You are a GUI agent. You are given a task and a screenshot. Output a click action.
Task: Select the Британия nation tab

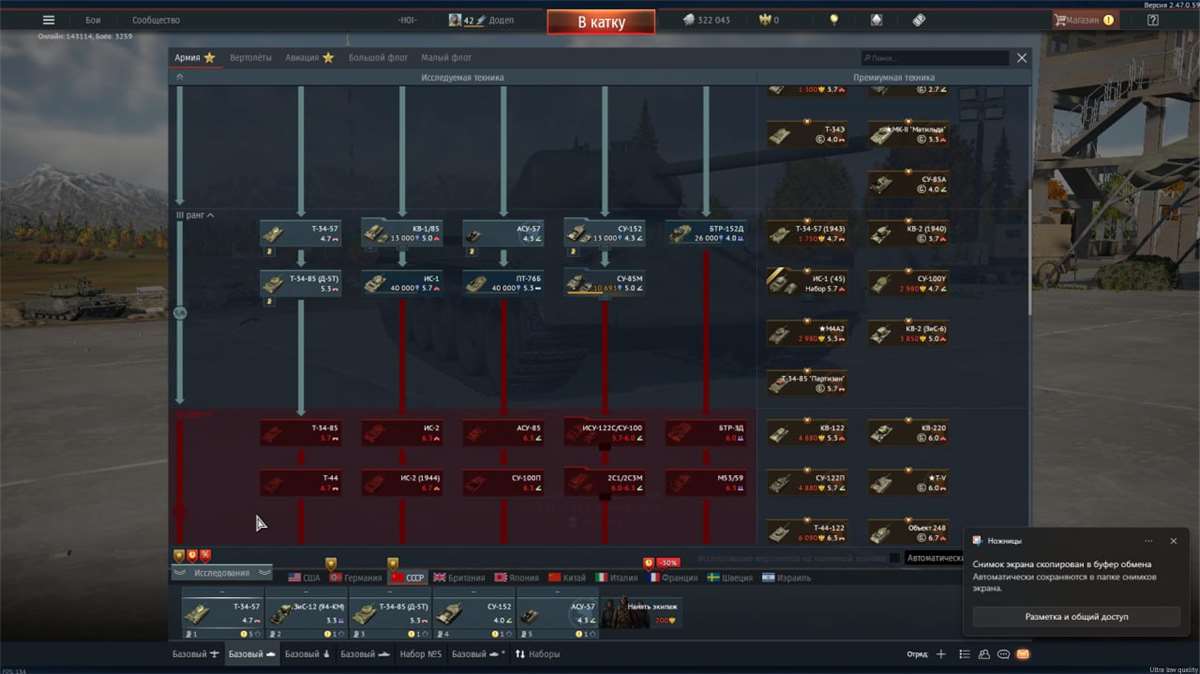click(x=459, y=578)
